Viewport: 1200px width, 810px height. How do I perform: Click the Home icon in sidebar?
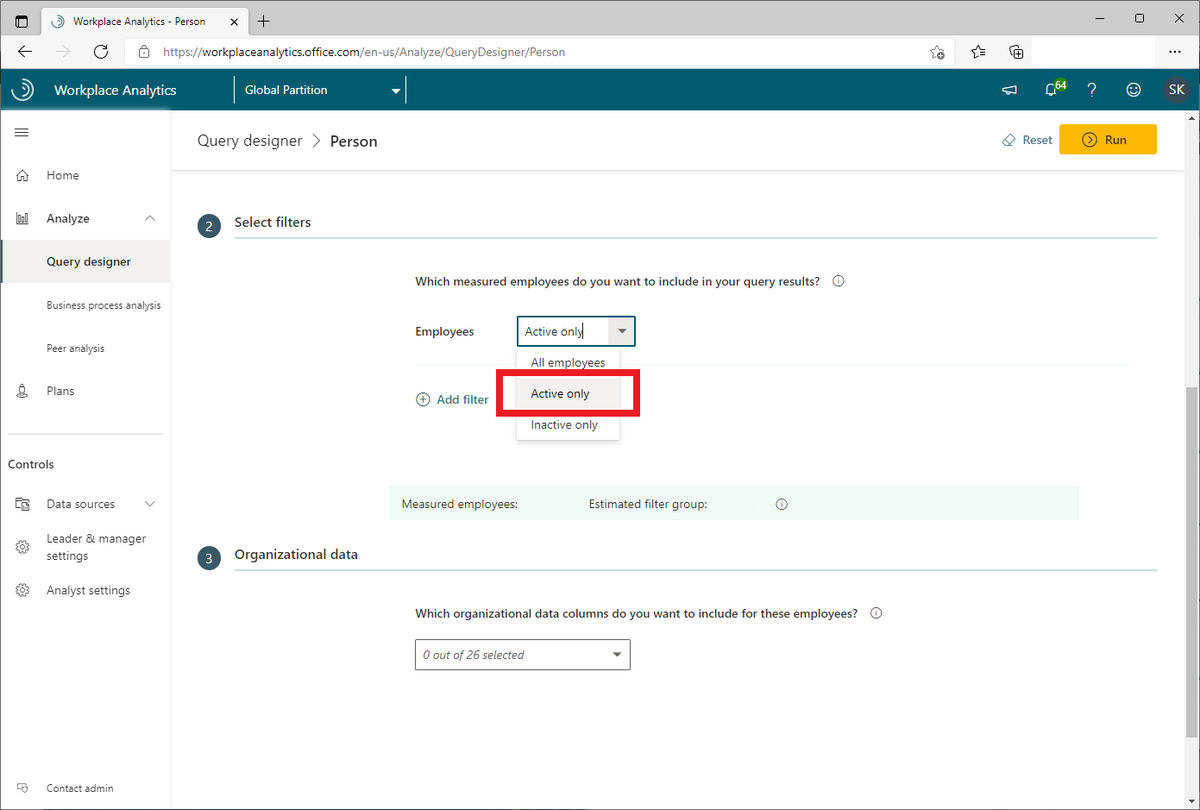22,176
